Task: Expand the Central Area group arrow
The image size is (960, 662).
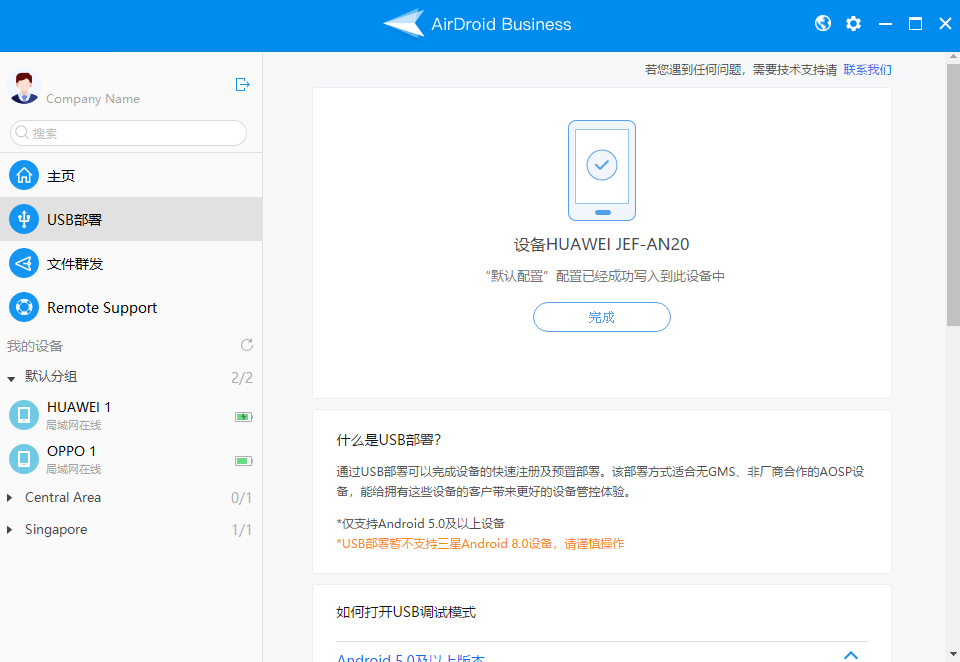Action: coord(9,498)
